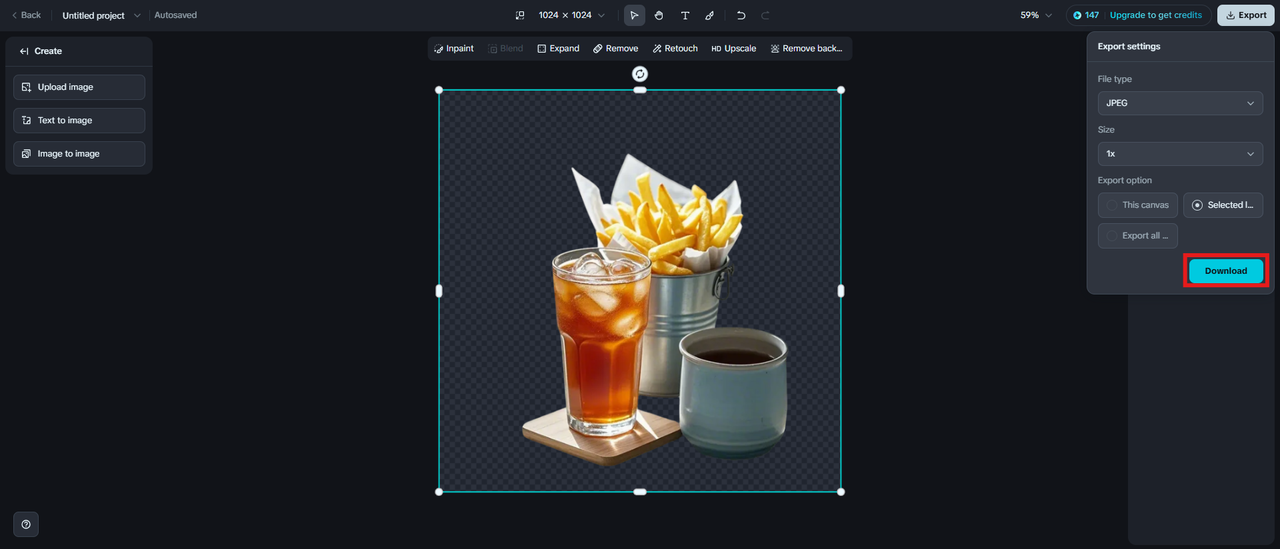This screenshot has width=1280, height=549.
Task: Click the right edge selection handle
Action: [x=841, y=291]
